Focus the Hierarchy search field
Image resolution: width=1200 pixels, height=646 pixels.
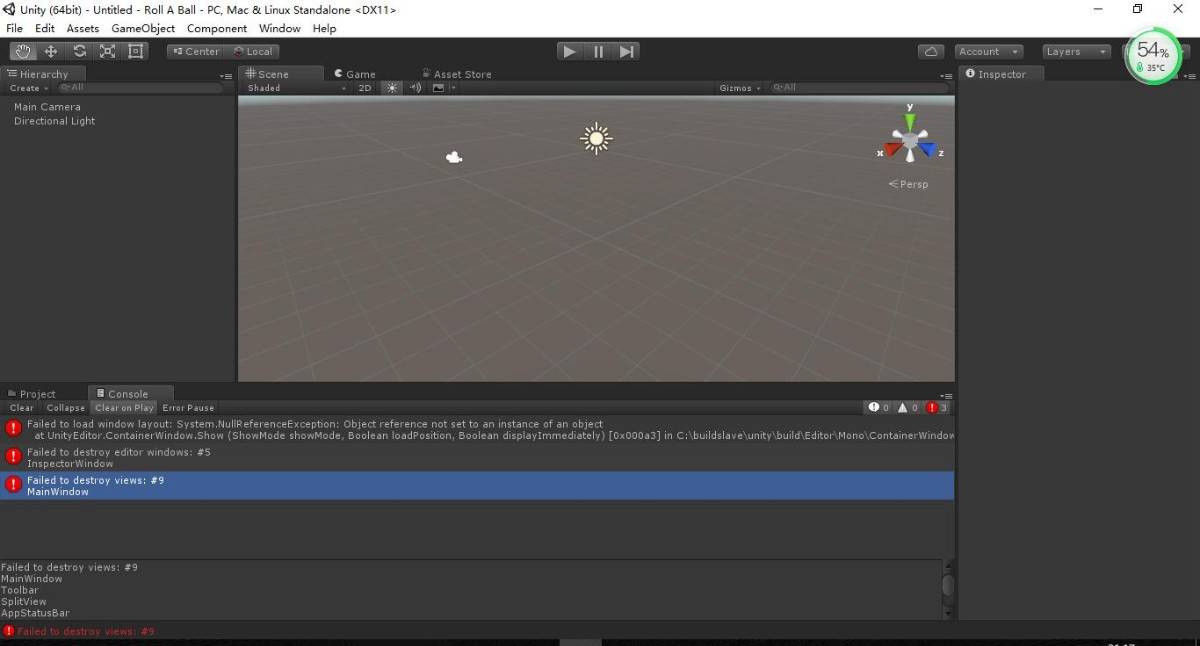pos(140,88)
